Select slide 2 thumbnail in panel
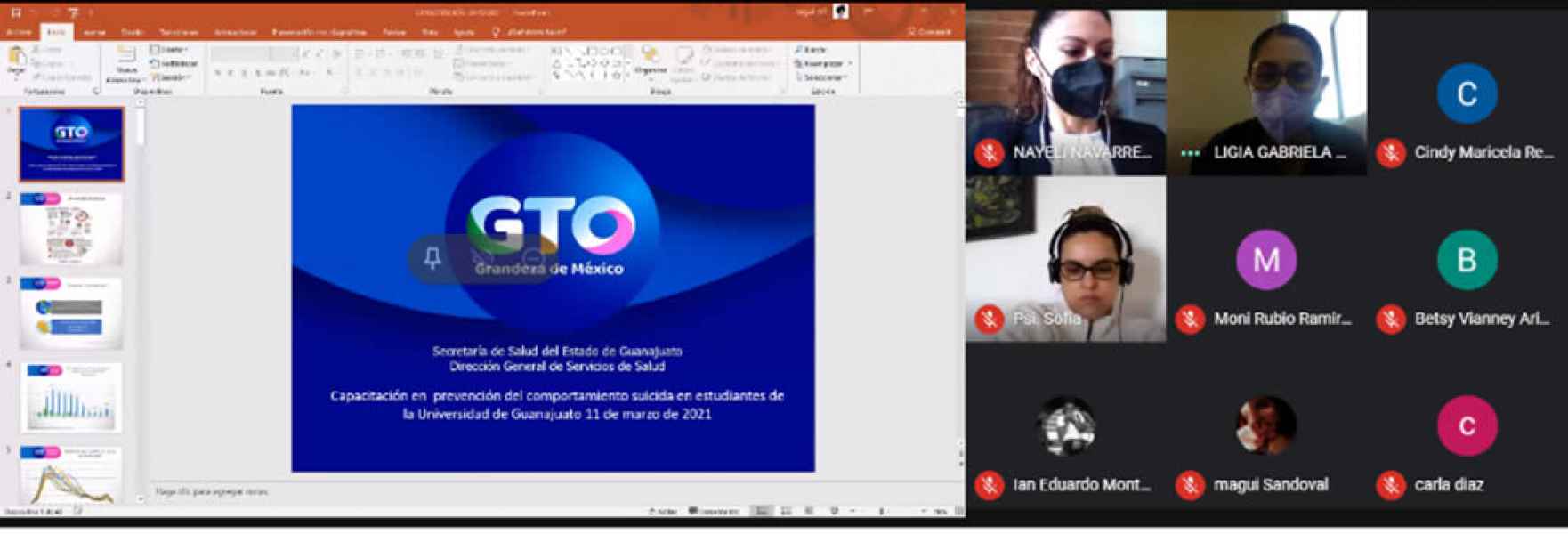Viewport: 1568px width, 534px height. (x=71, y=228)
